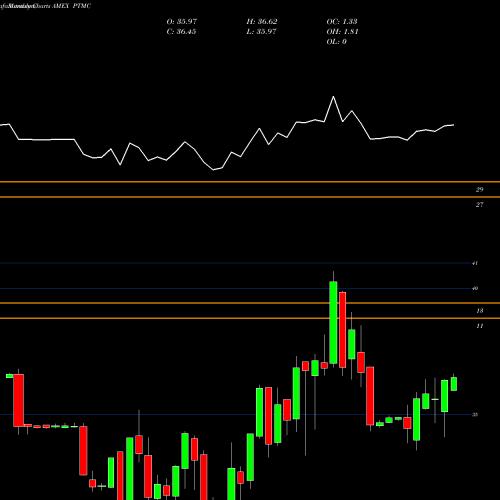Screen dimensions: 500x500
Task: Select the OC: 1.33 value
Action: tap(342, 22)
